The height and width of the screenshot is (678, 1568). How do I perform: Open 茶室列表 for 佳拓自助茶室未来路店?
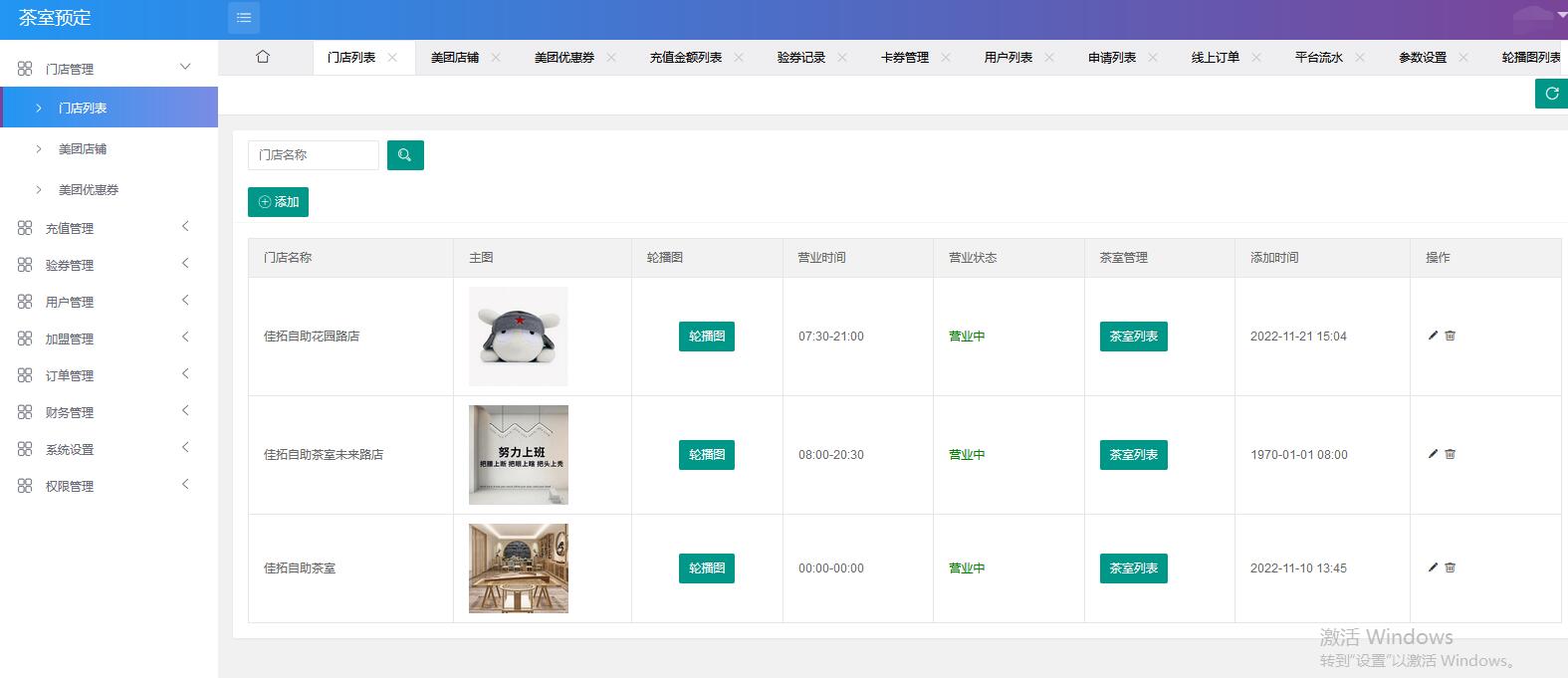pos(1134,455)
